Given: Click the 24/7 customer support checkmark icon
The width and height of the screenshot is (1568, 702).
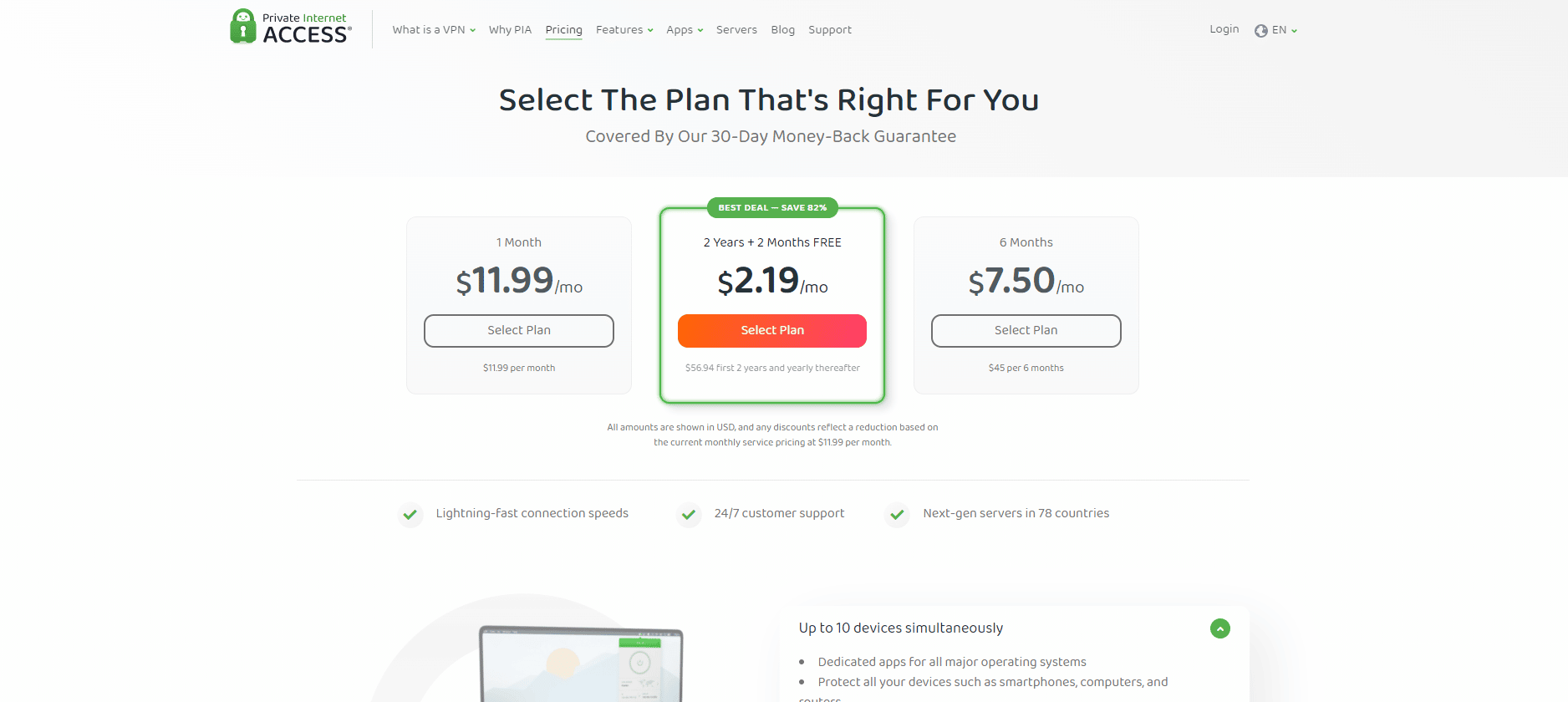Looking at the screenshot, I should pos(688,514).
